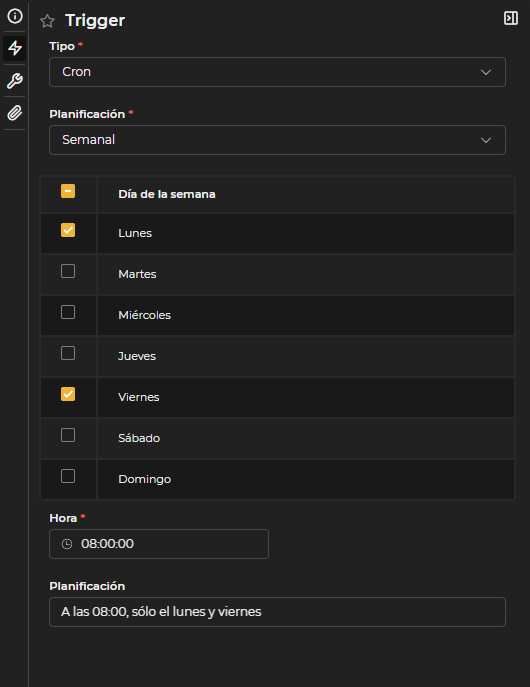Uncheck the Lunes checkbox
Viewport: 530px width, 687px height.
[x=68, y=230]
